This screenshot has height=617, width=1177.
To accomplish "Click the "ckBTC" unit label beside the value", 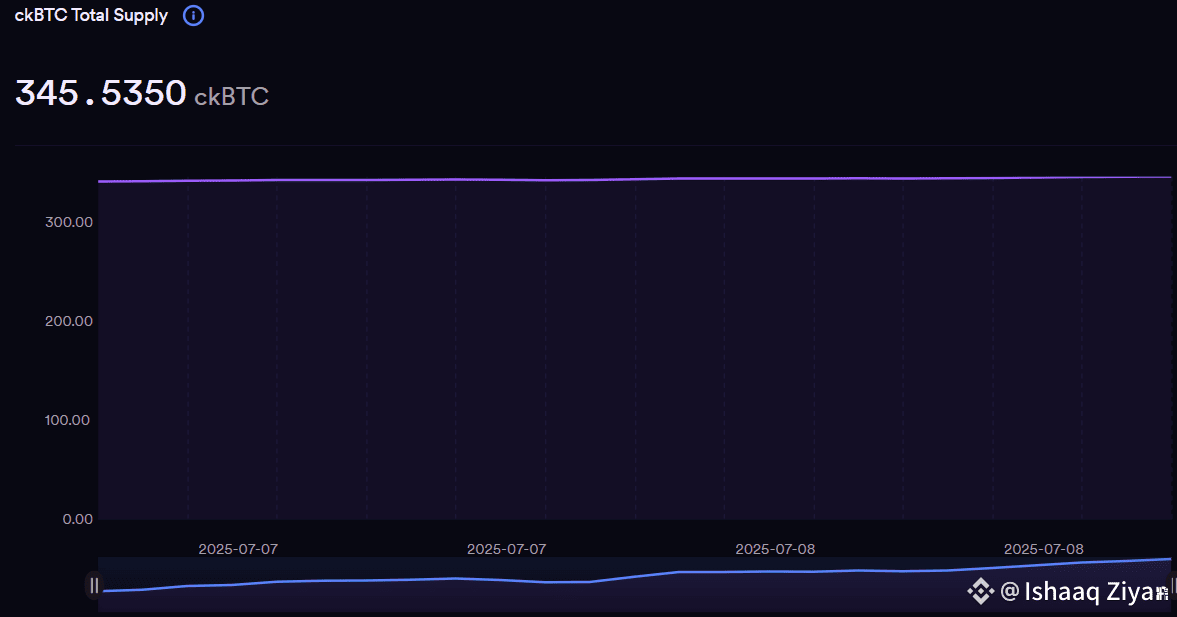I will tap(231, 96).
